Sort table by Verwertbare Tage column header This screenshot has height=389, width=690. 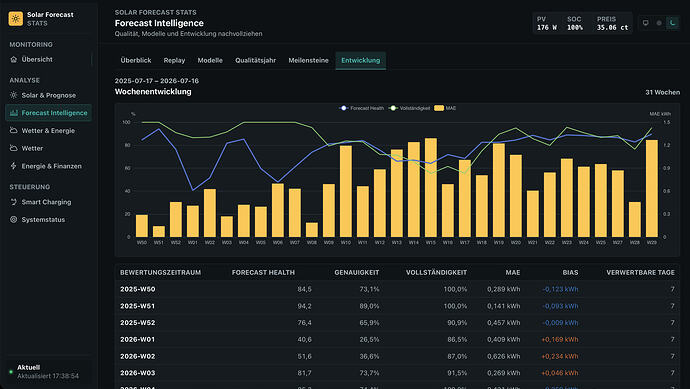[x=640, y=272]
